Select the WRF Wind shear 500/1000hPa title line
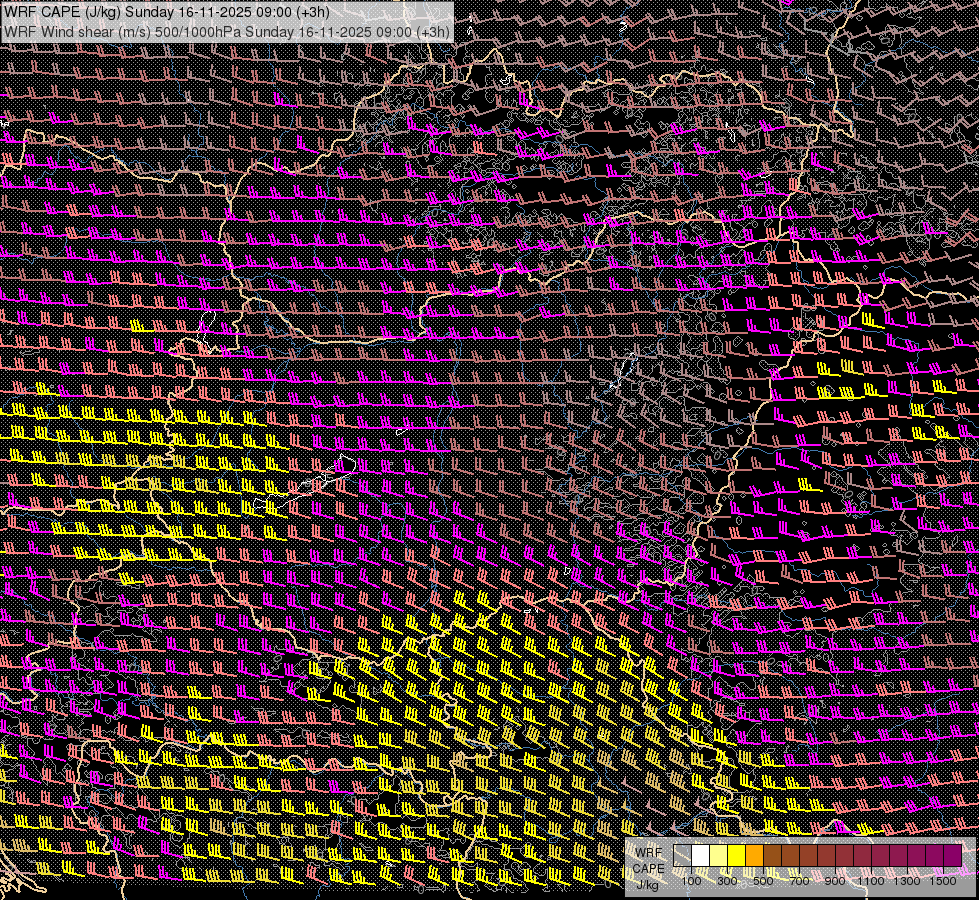 (226, 31)
